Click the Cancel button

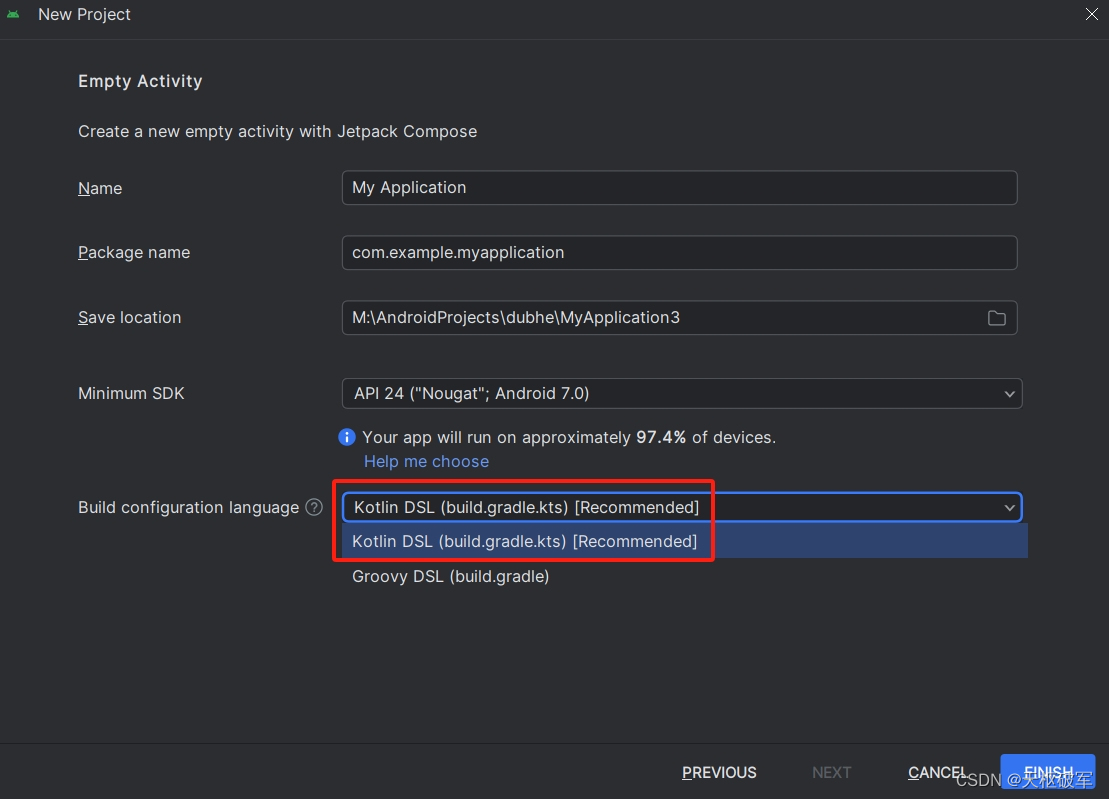point(936,772)
